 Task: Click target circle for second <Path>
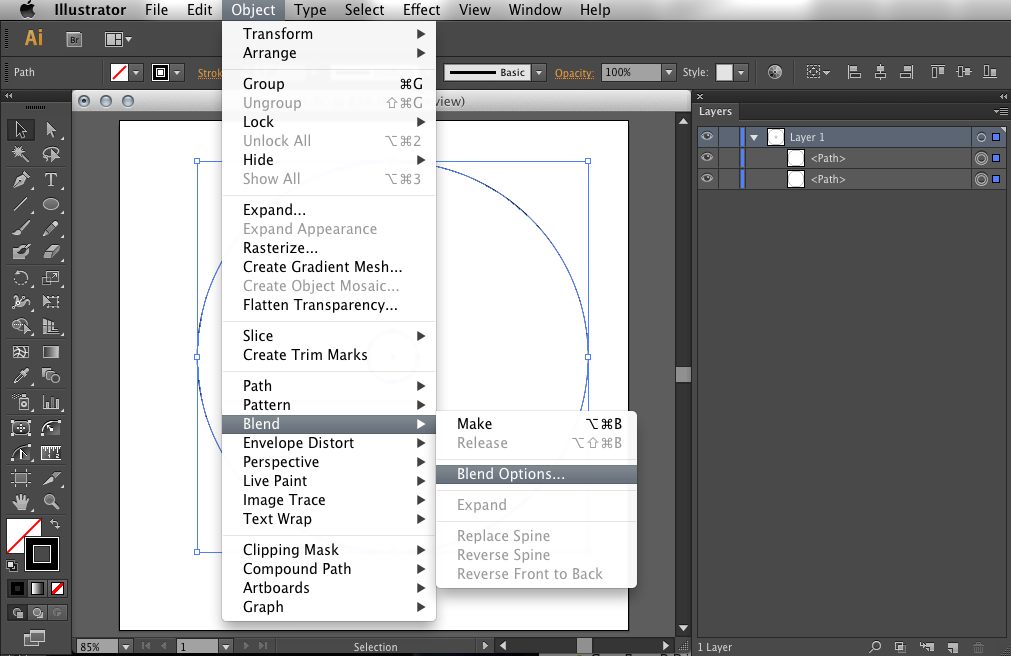981,179
